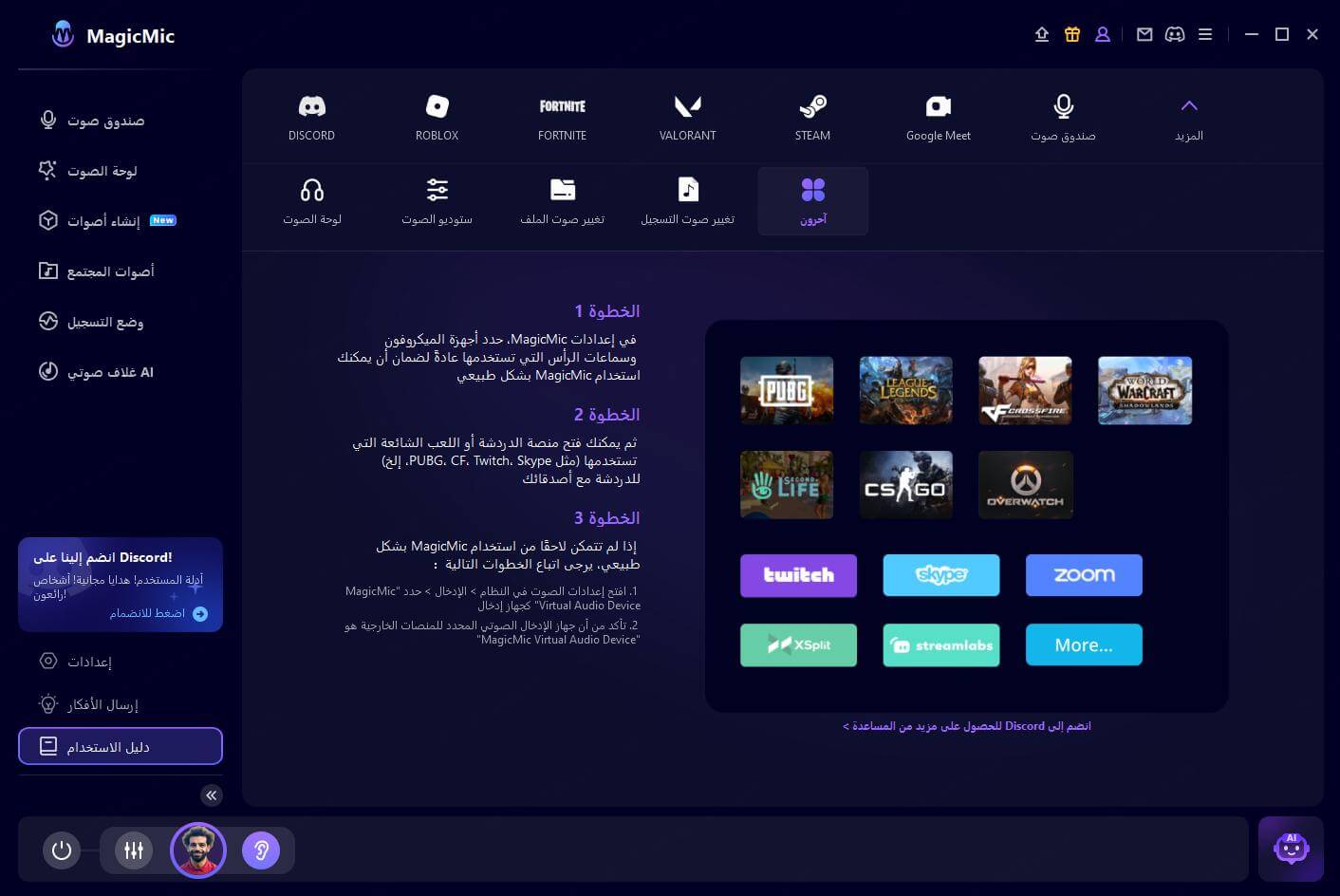Open the user account icon
This screenshot has height=896, width=1340.
click(x=1103, y=34)
